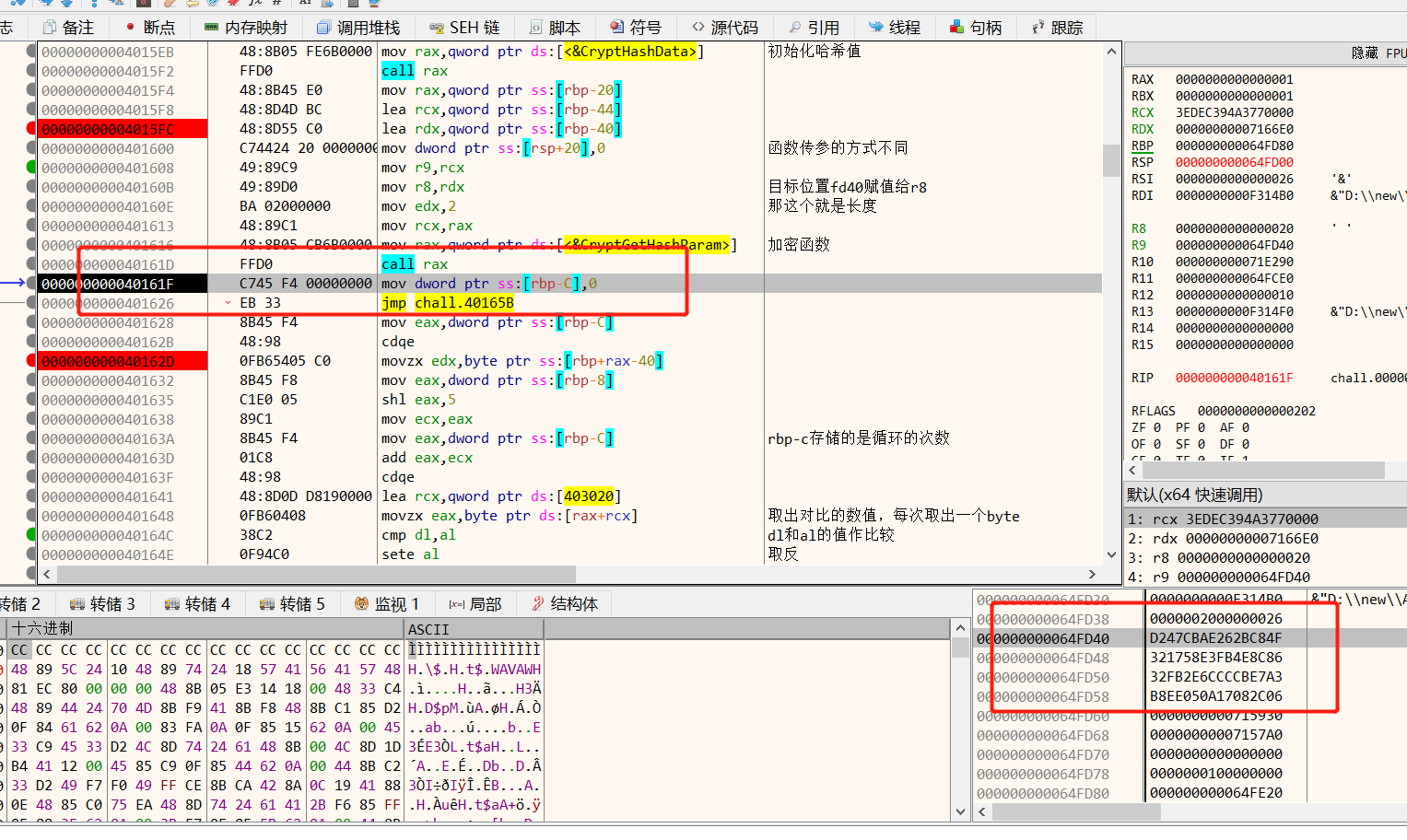Screen dimensions: 1407x840
Task: Select the RFLAGS value 0000000000000202
Action: (x=1257, y=411)
